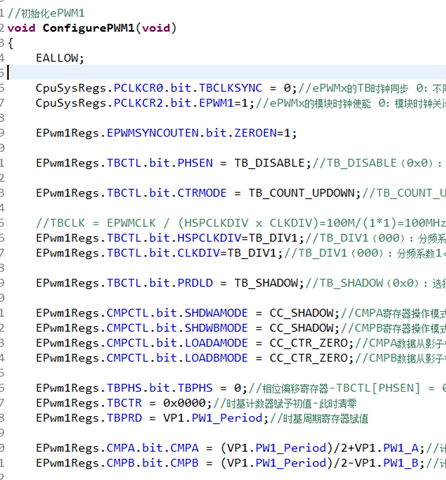Screen dimensions: 446x480
Task: Click SHDWAMODE in the CMPCTL line
Action: [216, 313]
